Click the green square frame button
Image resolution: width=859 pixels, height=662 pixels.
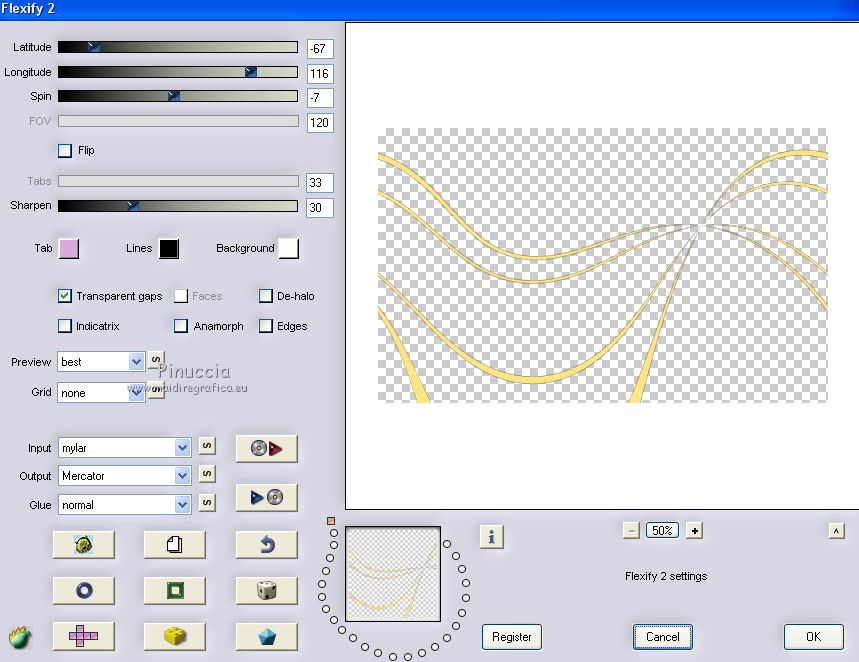(175, 590)
